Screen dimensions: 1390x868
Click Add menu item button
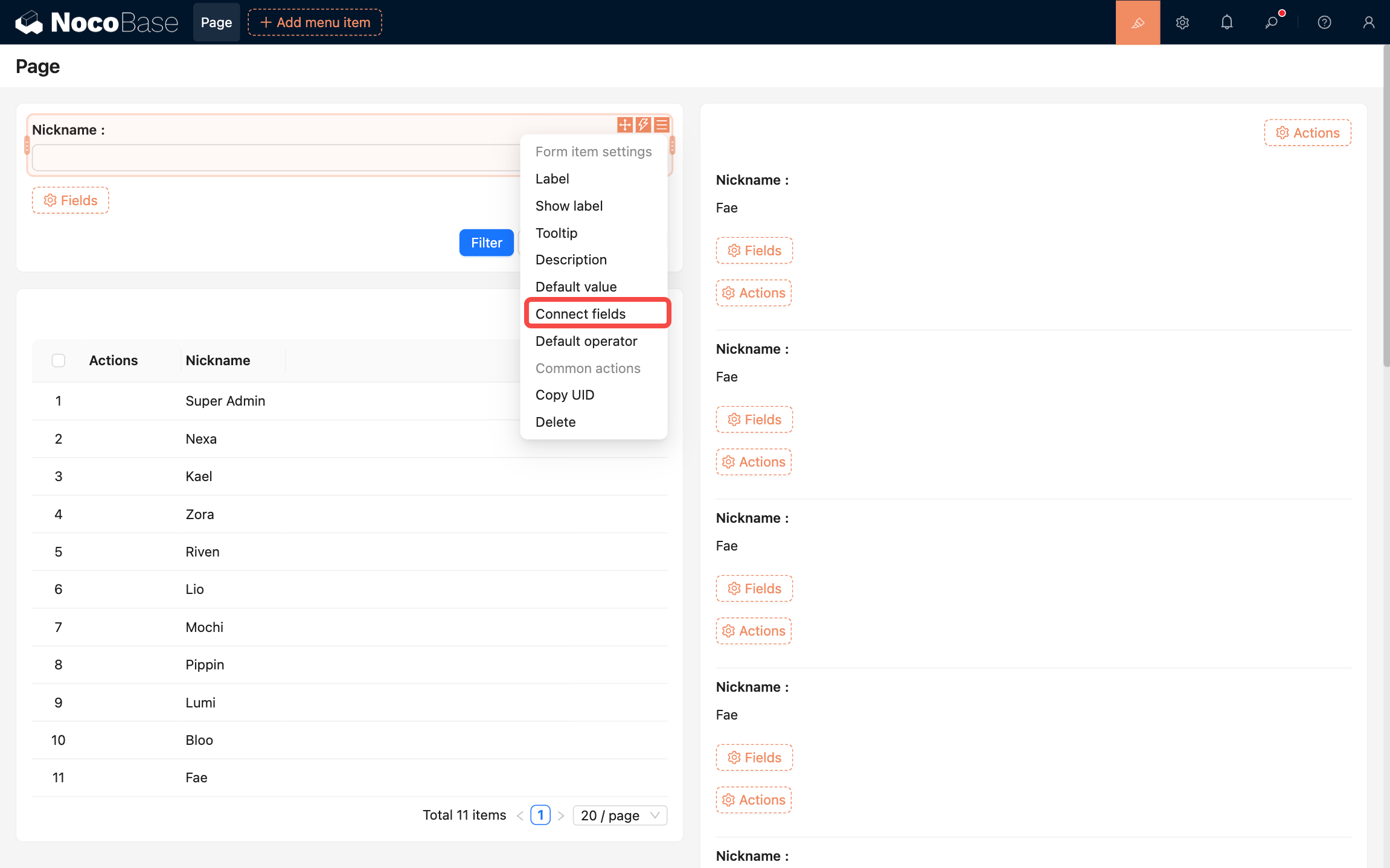[315, 22]
